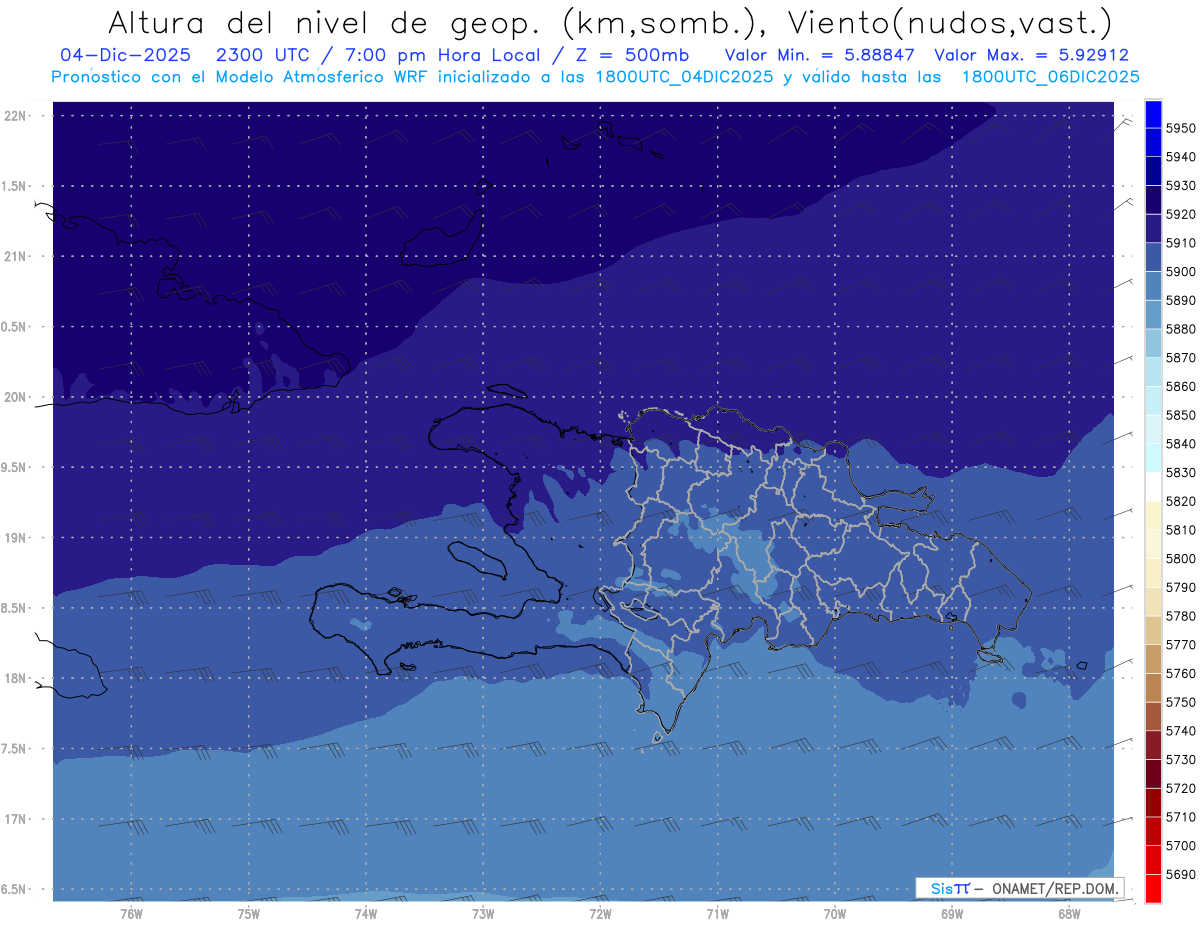This screenshot has width=1200, height=927.
Task: Click the 5850 colorbar label
Action: click(x=1181, y=415)
